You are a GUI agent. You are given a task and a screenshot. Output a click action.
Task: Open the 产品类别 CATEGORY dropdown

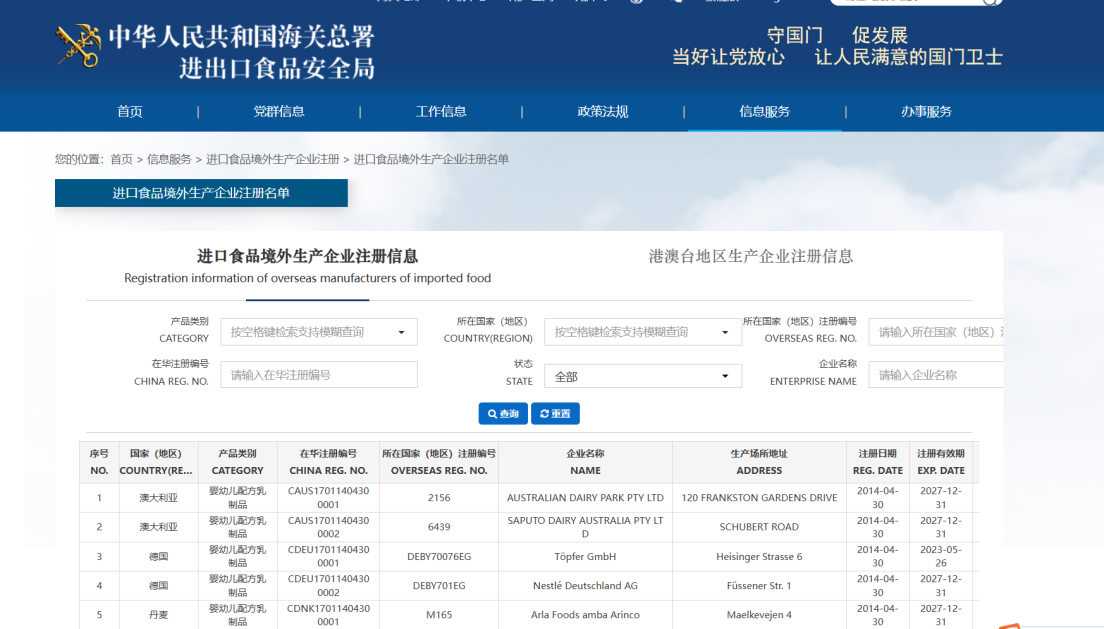(318, 332)
